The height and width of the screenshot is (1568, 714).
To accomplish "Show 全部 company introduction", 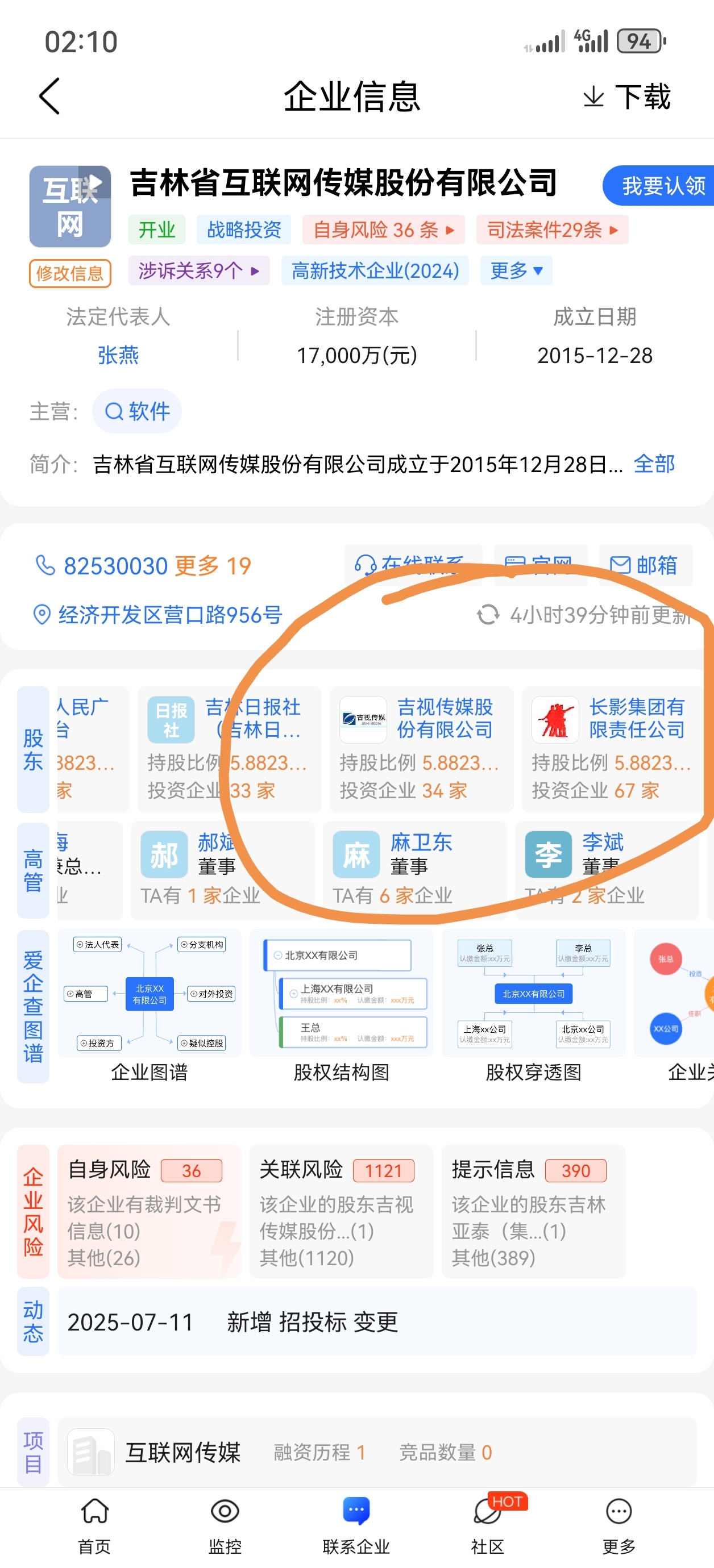I will (x=654, y=465).
